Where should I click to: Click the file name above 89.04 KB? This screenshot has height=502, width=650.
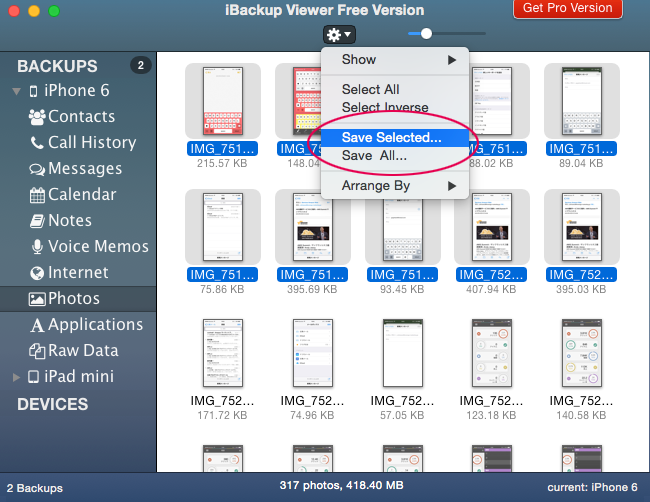pyautogui.click(x=581, y=149)
